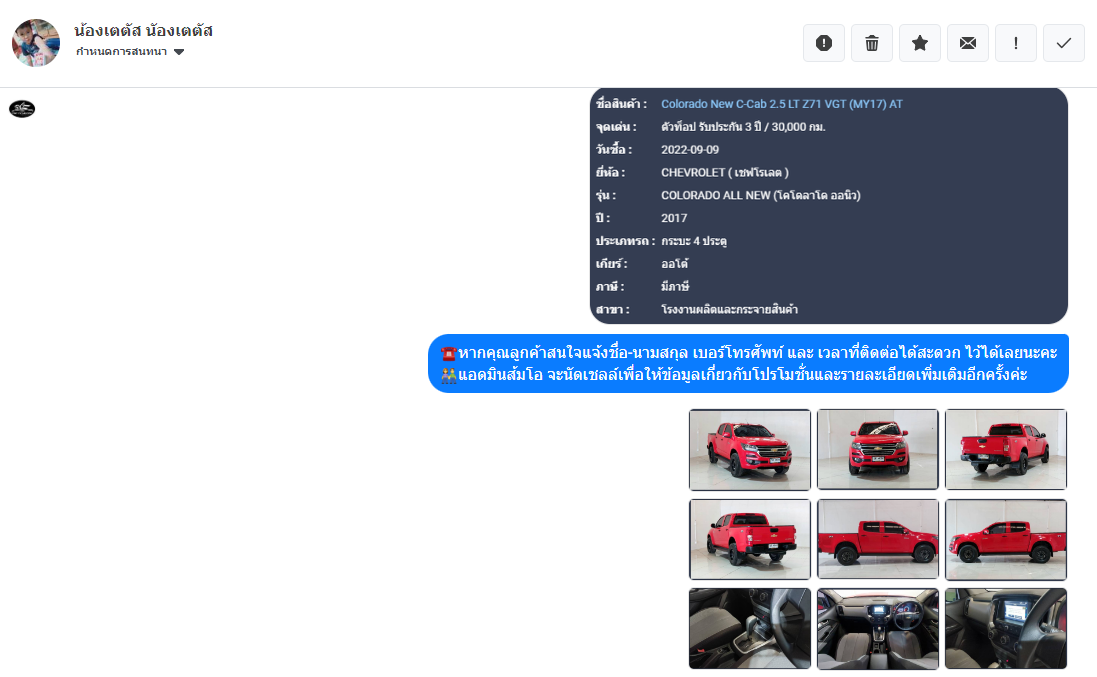
Task: Click tax value มีภาษี
Action: 675,287
